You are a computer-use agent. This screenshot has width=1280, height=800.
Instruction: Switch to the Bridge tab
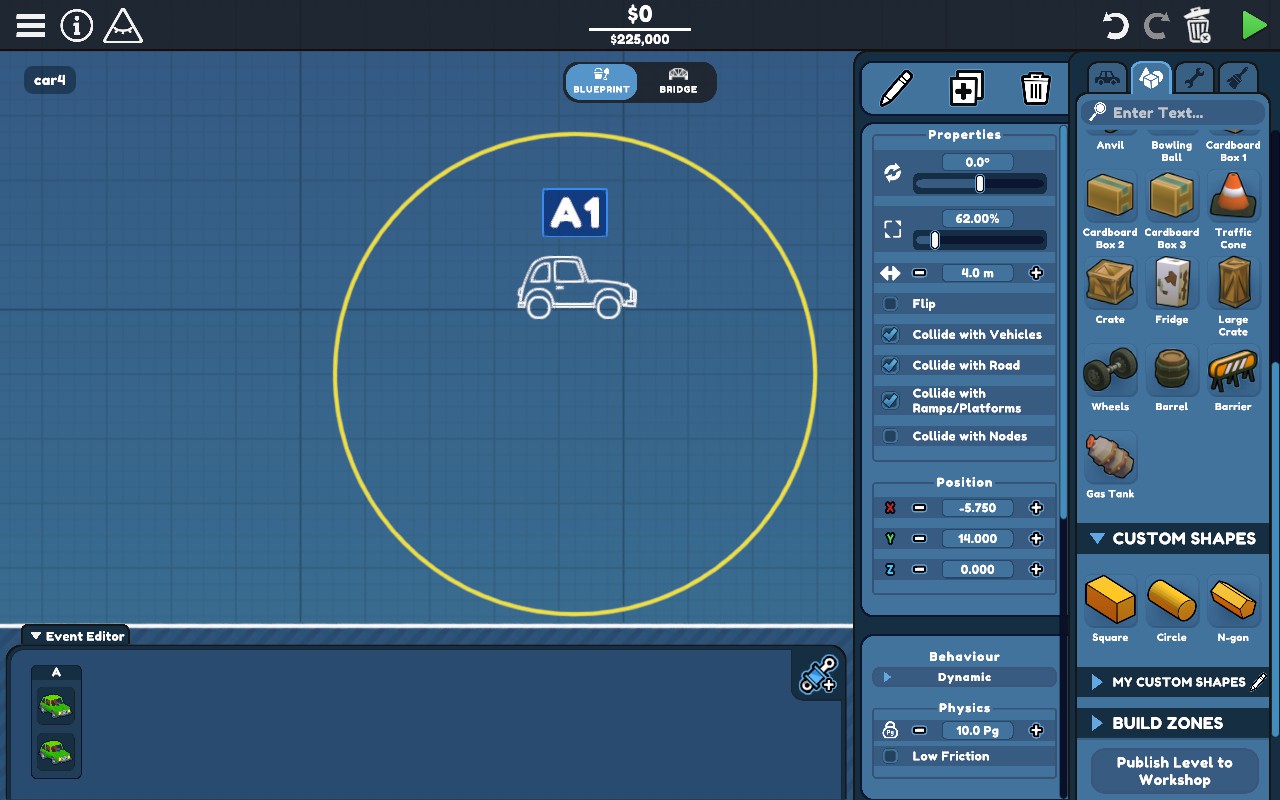point(678,81)
